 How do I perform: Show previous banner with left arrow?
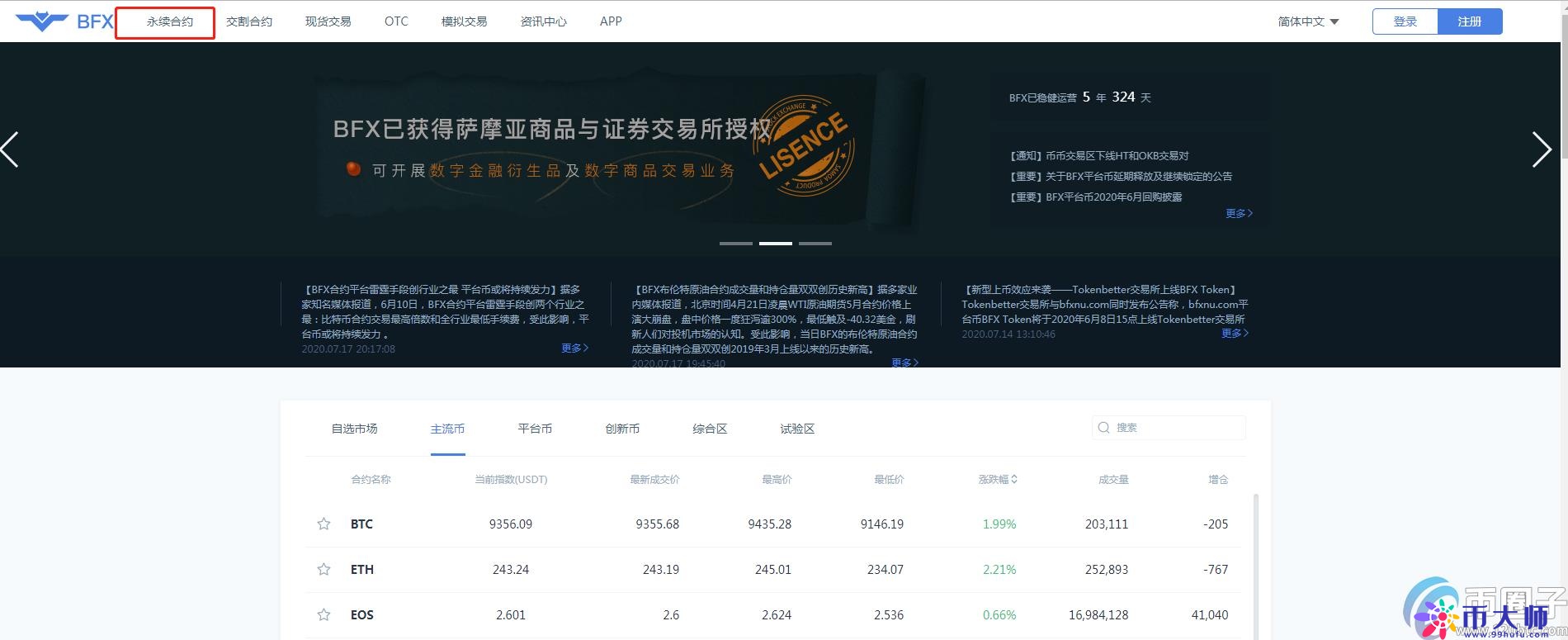pos(10,149)
